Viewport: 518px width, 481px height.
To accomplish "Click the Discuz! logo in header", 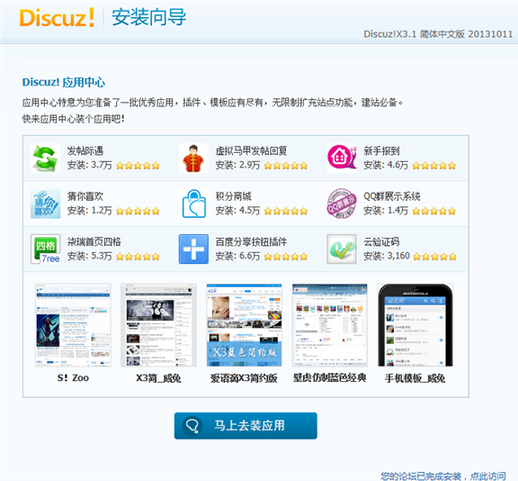I will coord(57,18).
